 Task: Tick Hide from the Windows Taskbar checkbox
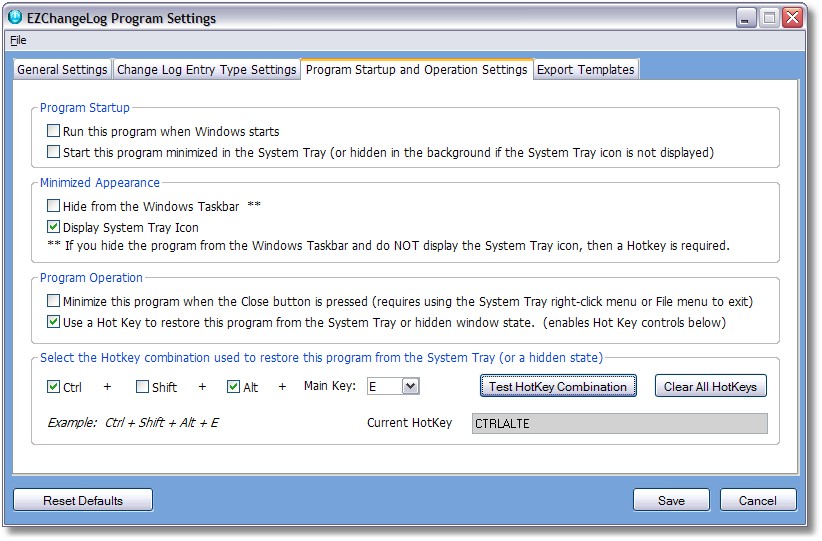pos(53,205)
